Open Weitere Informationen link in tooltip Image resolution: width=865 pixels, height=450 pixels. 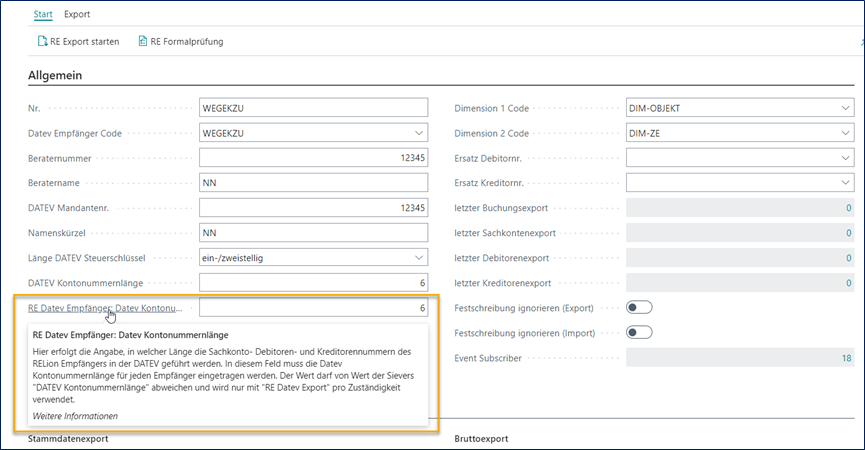click(x=75, y=415)
